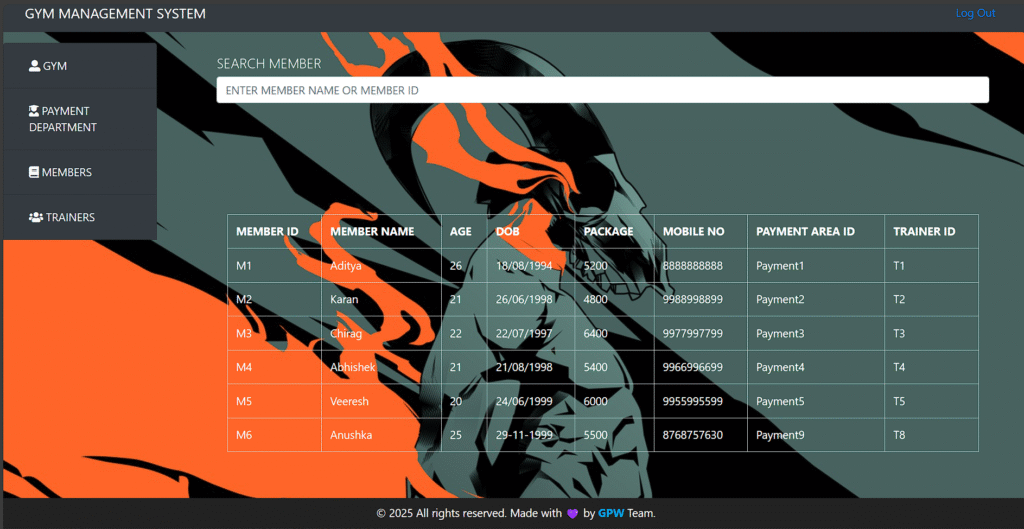
Task: Open the PAYMENT DEPARTMENT sidebar section
Action: (x=80, y=119)
